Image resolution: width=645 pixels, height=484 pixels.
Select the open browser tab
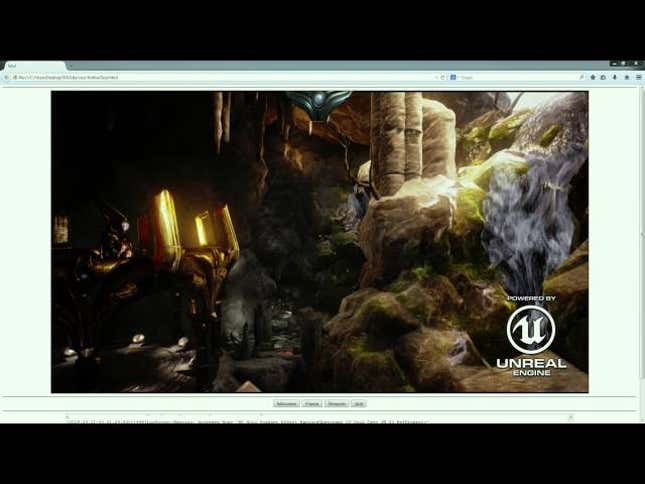(x=35, y=65)
